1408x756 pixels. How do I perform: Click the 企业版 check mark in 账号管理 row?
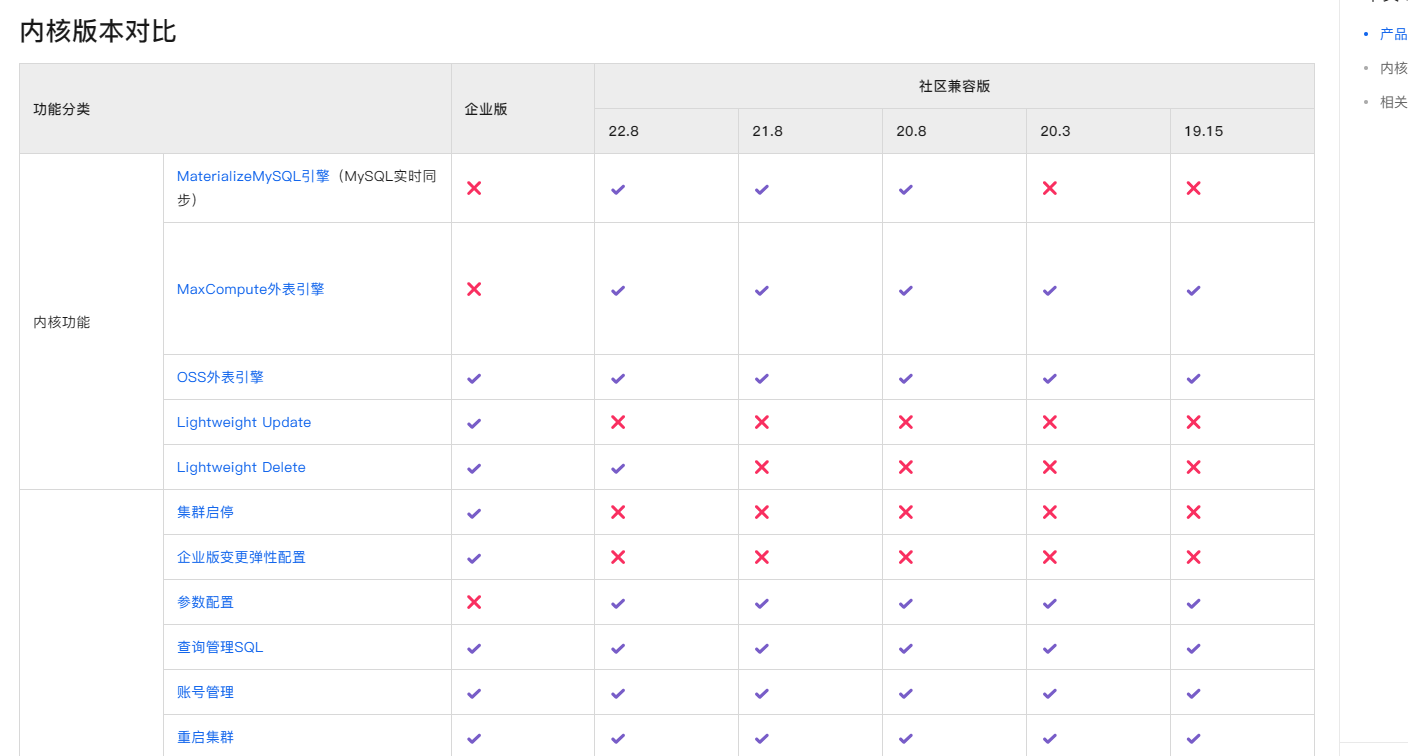coord(474,693)
